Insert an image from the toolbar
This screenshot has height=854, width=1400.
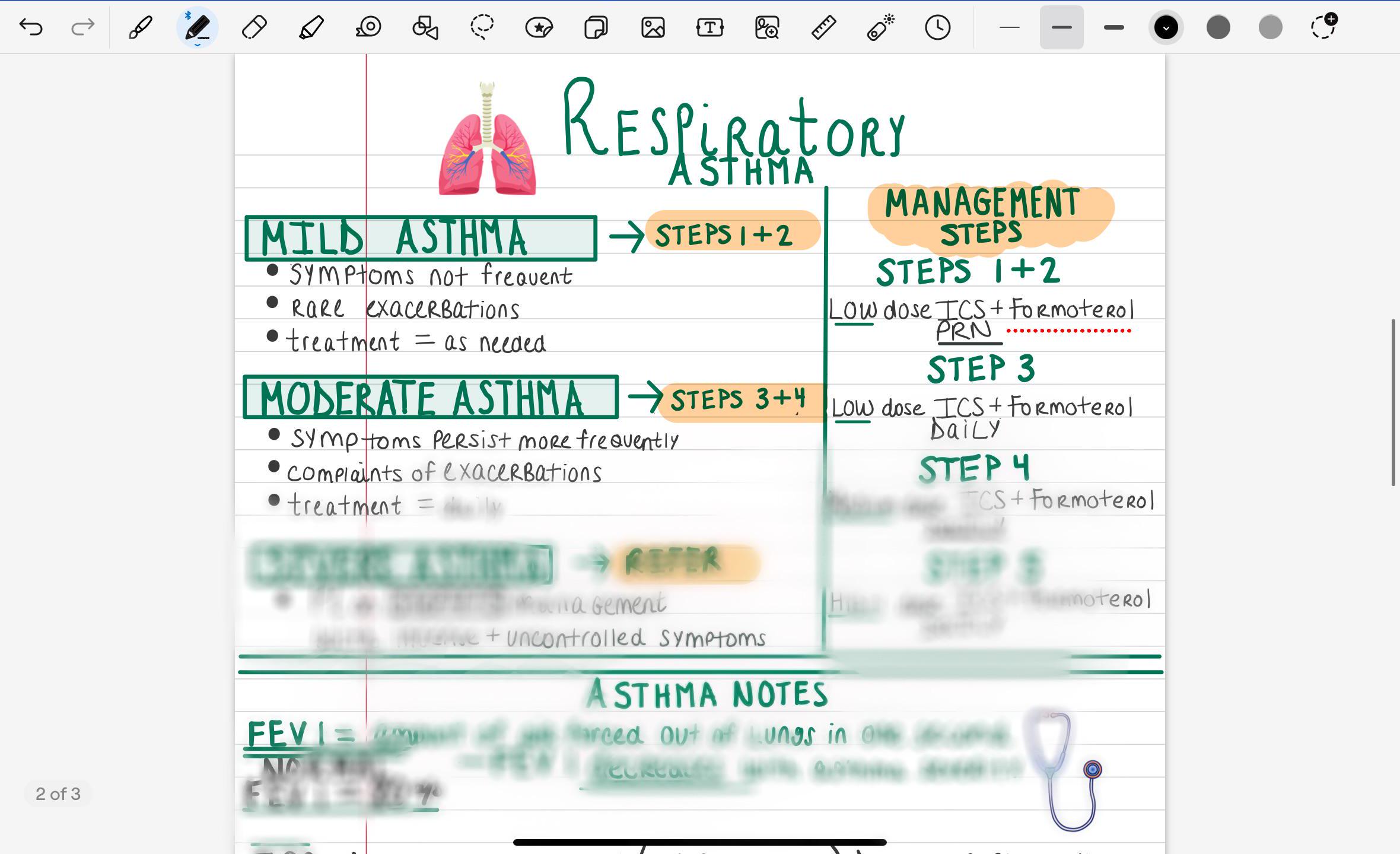pyautogui.click(x=653, y=27)
